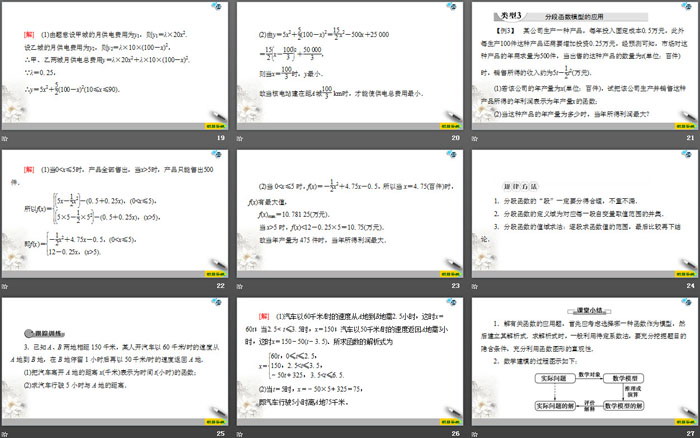
Task: Select the slide 22 thumbnail
Action: pos(115,213)
